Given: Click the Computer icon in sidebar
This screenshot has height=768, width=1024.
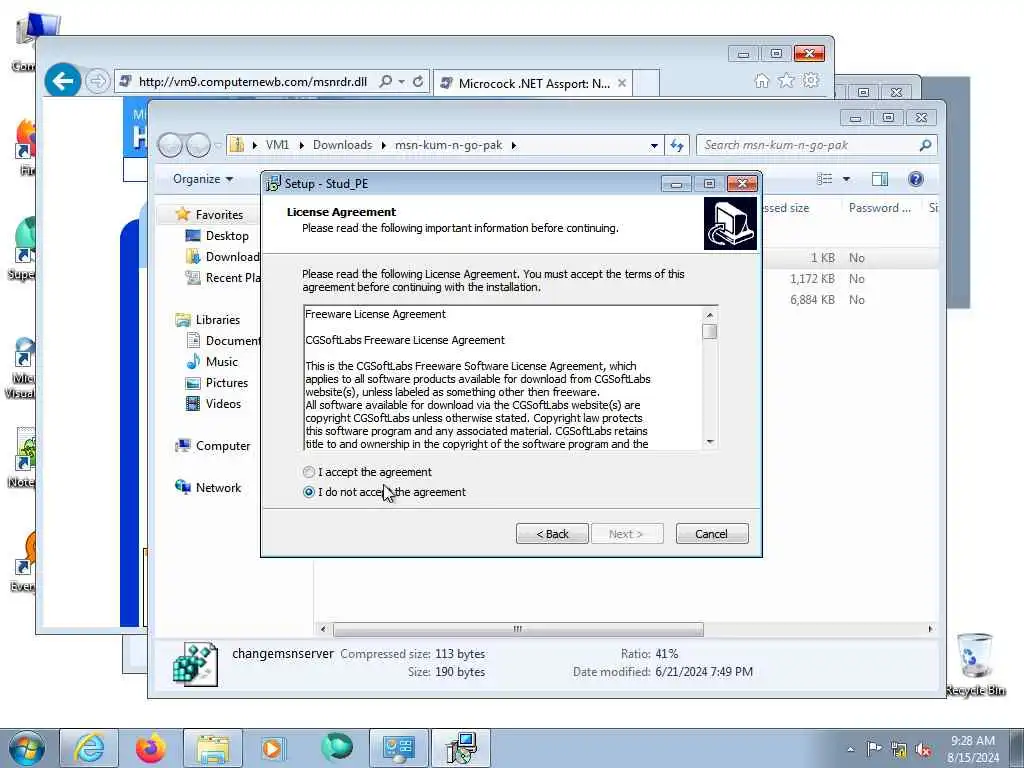Looking at the screenshot, I should (182, 445).
